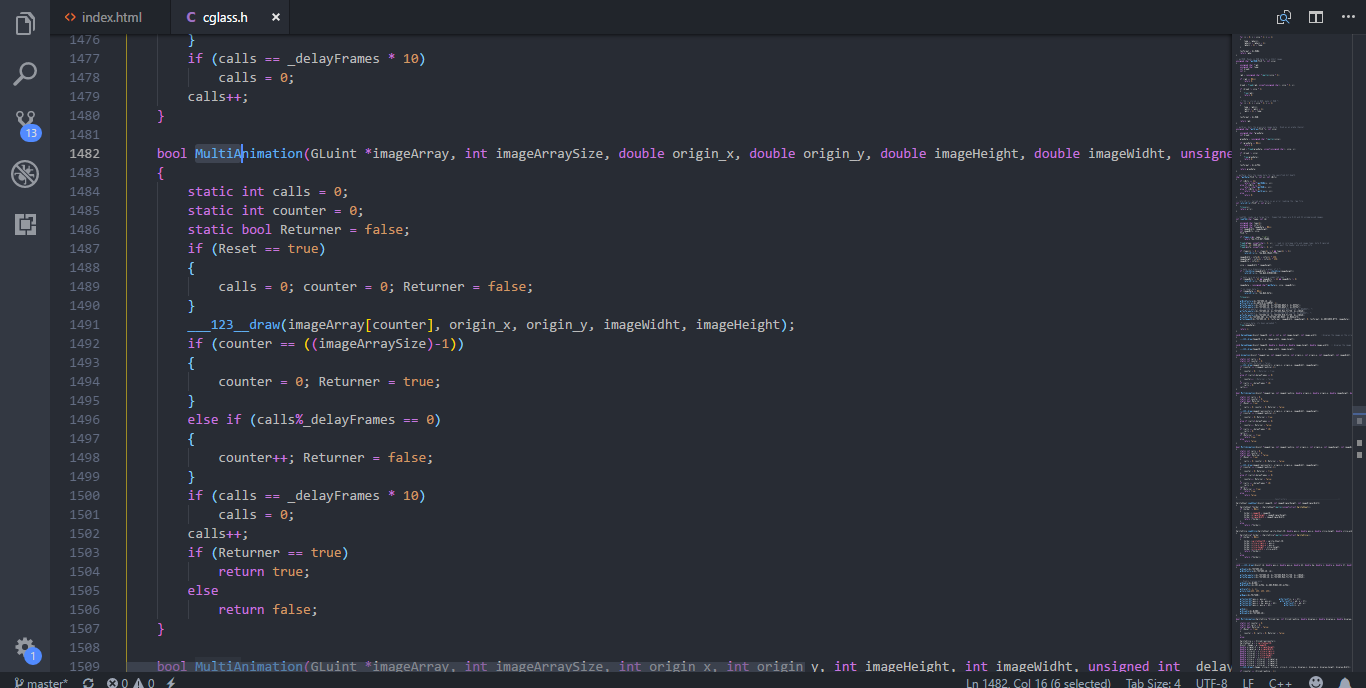This screenshot has width=1366, height=688.
Task: Click the lightning bolt status bar icon
Action: pos(171,683)
